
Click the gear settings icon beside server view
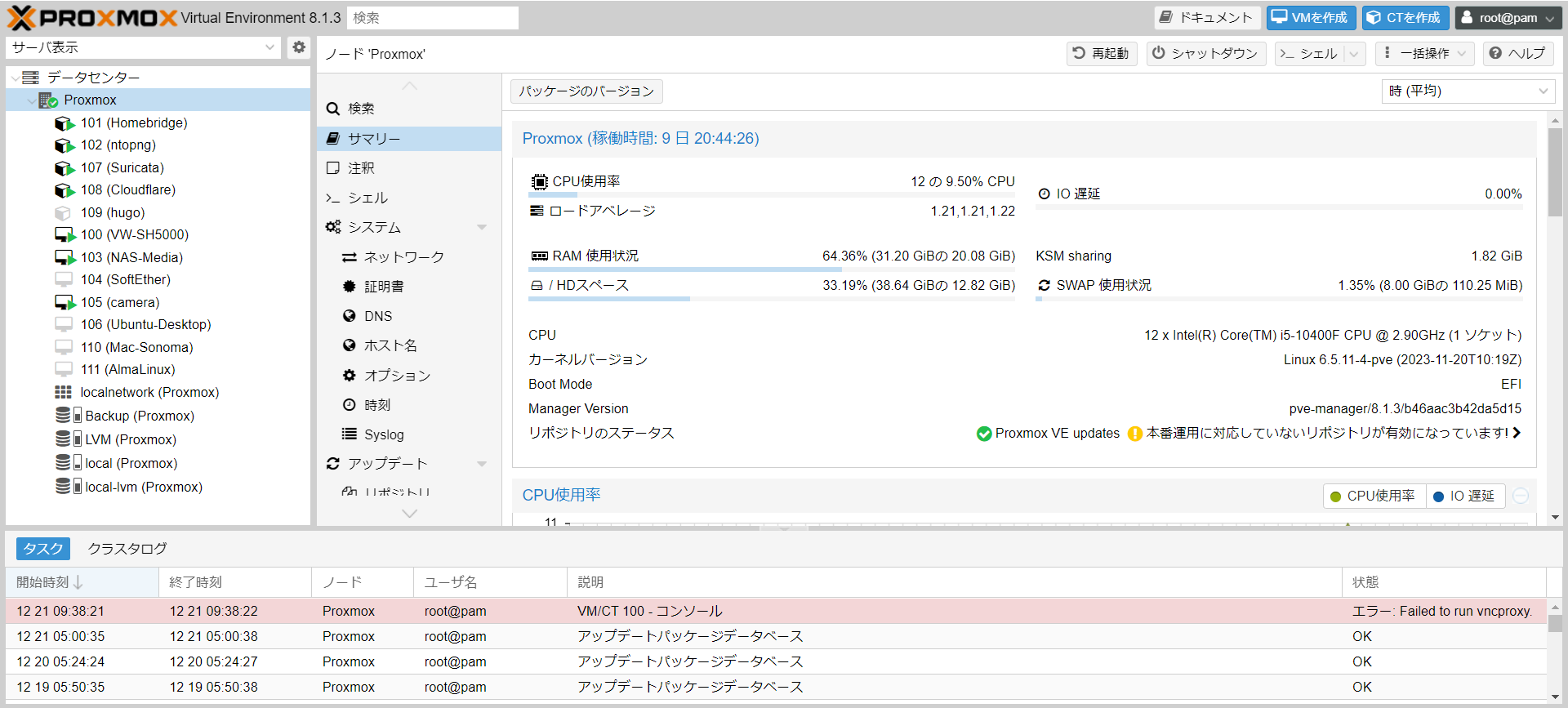coord(299,47)
